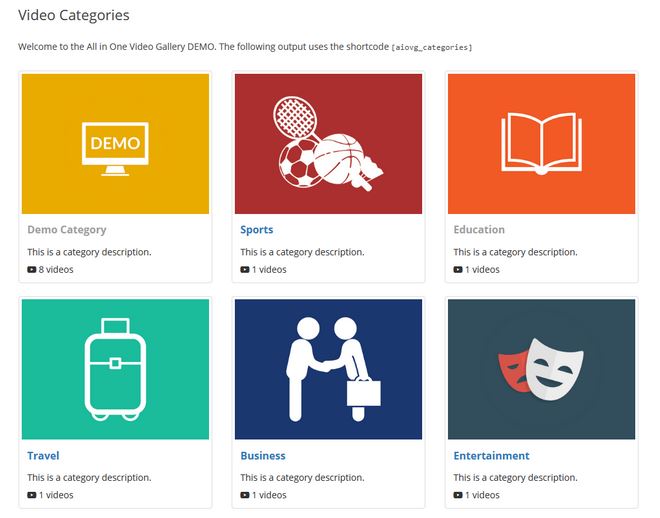Screen dimensions: 660x518
Task: Open the Entertainment theater masks thumbnail
Action: coord(541,369)
